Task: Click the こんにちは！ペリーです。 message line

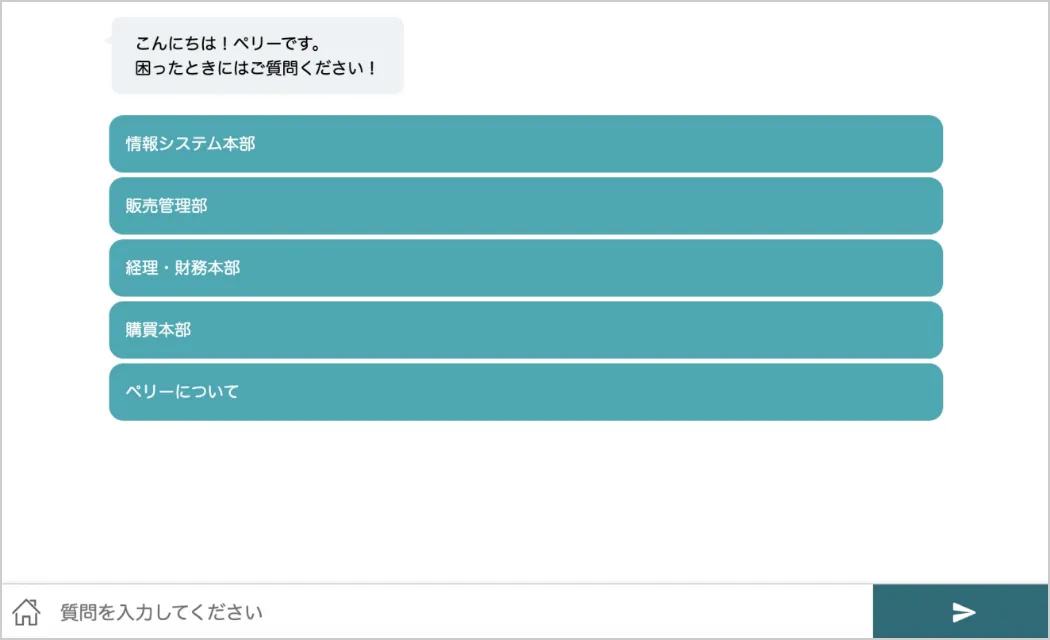Action: pyautogui.click(x=228, y=44)
